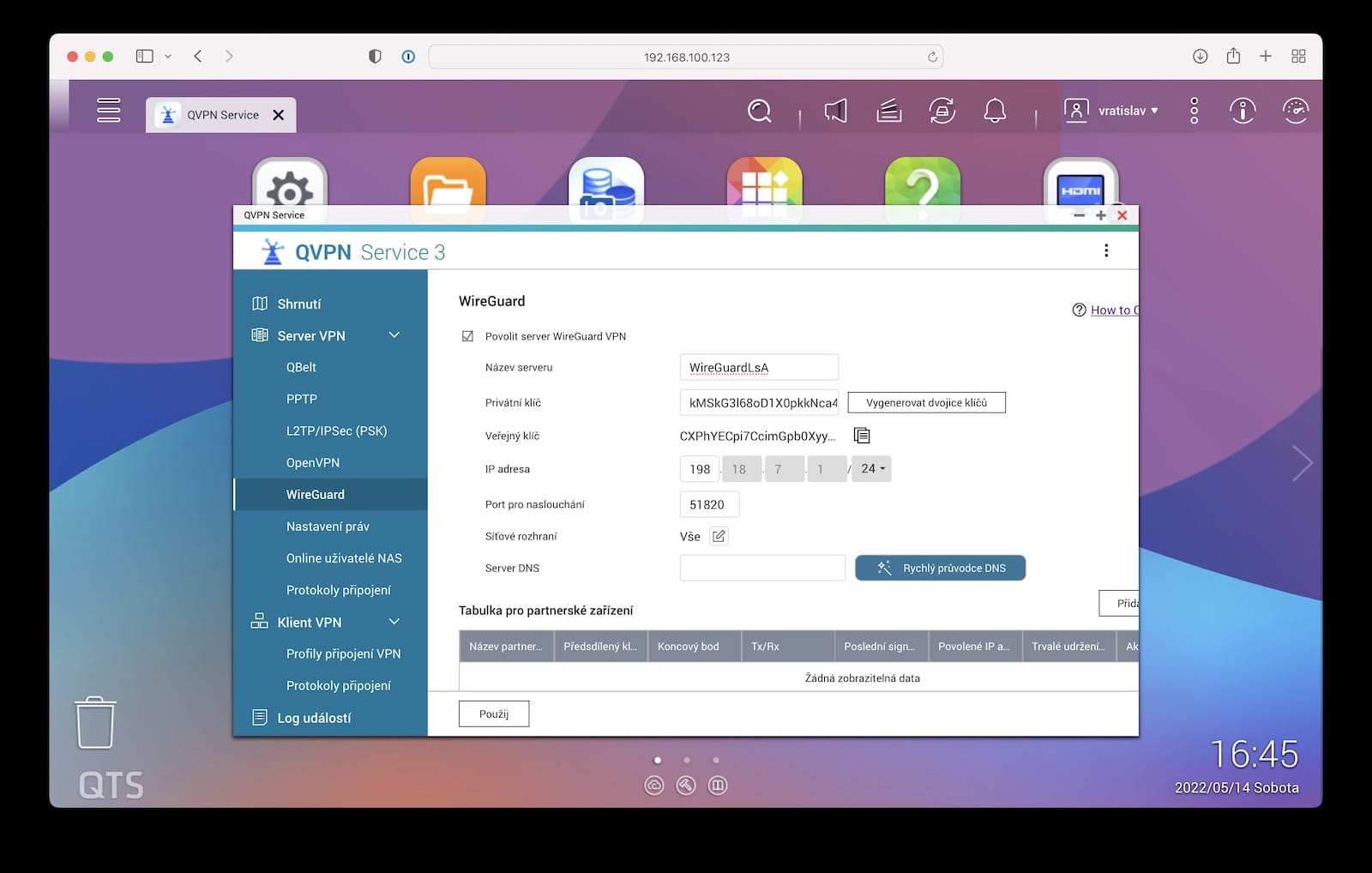Screen dimensions: 1372x873
Task: Click the Safari back button
Action: tap(198, 57)
